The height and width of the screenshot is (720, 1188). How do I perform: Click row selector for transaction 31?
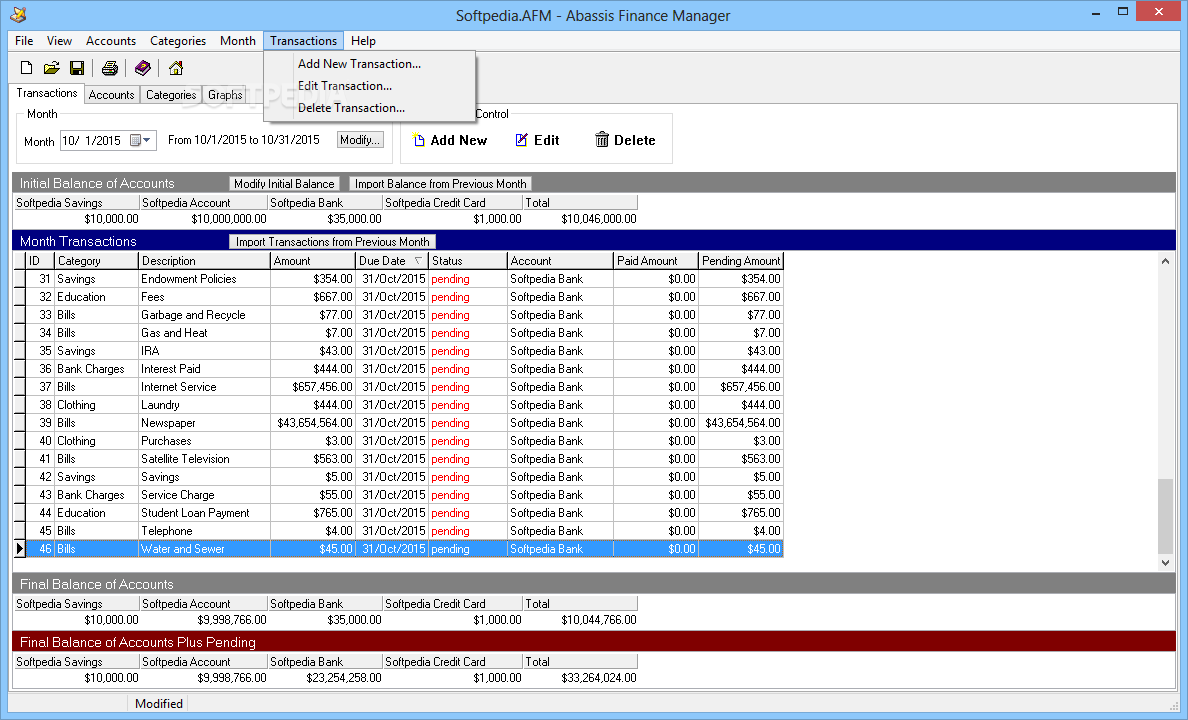(x=20, y=279)
